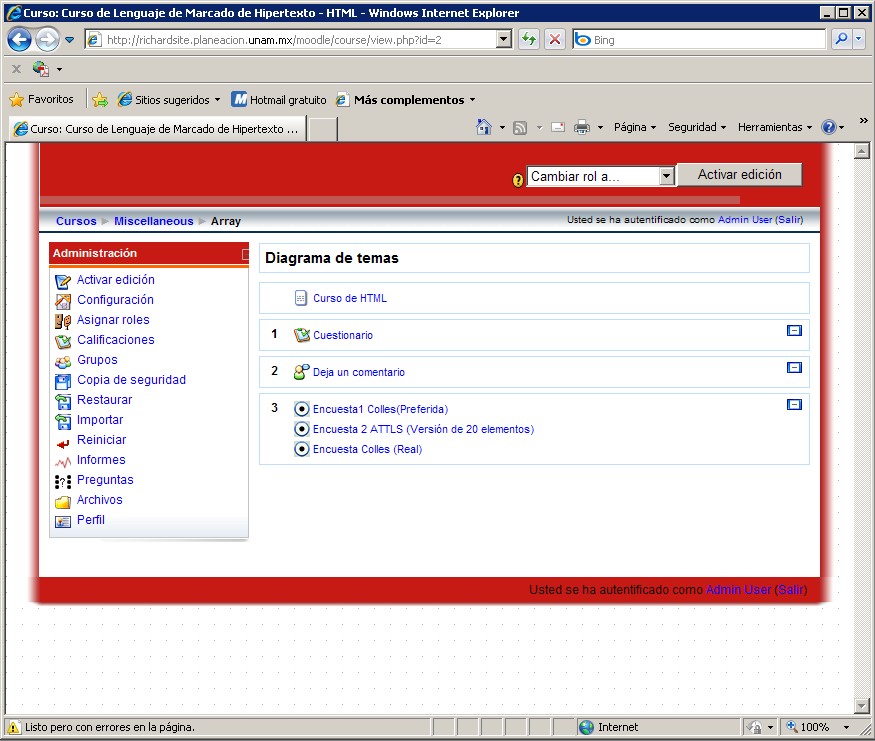Click the Cuestionario quiz icon
Viewport: 875px width, 741px height.
(302, 336)
